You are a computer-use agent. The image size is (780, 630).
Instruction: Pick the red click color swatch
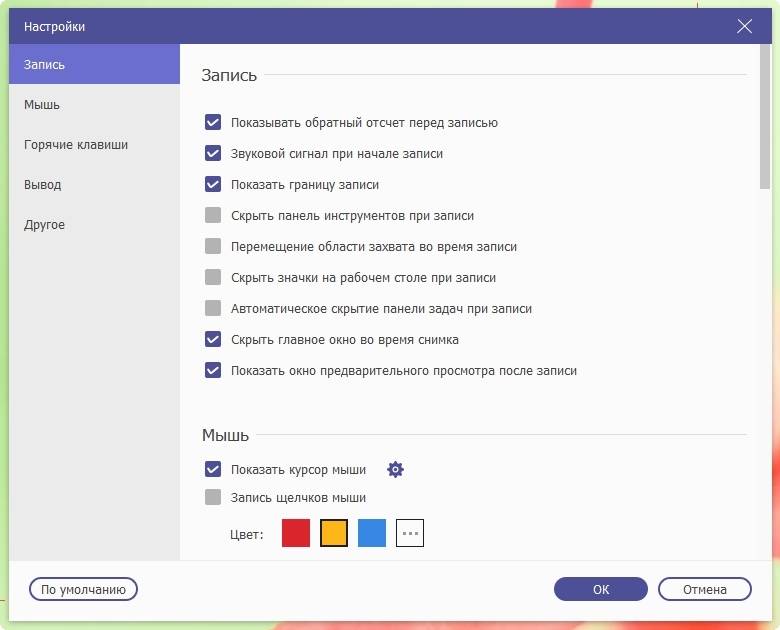coord(296,533)
